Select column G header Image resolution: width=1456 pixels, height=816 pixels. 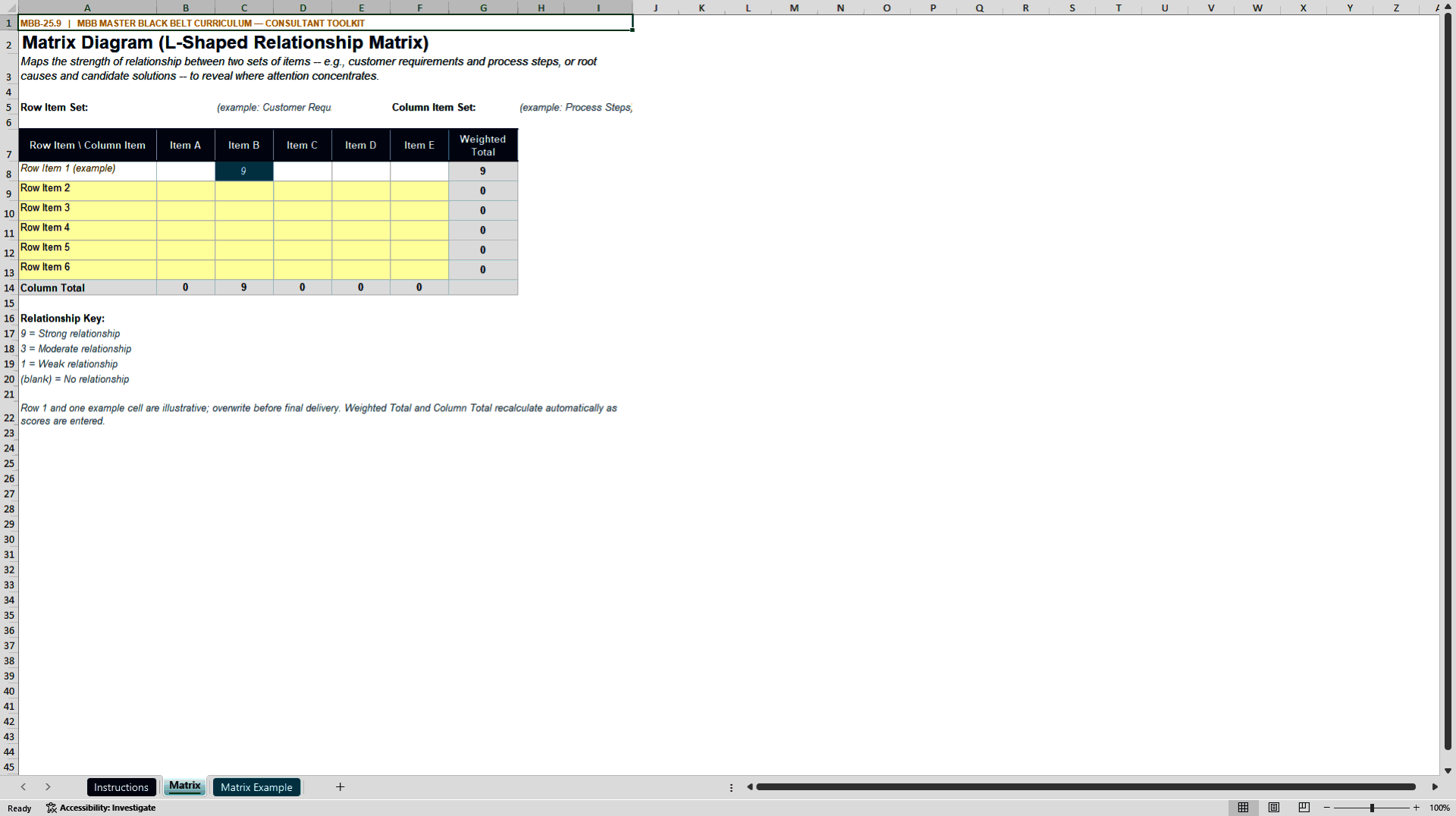[x=483, y=8]
